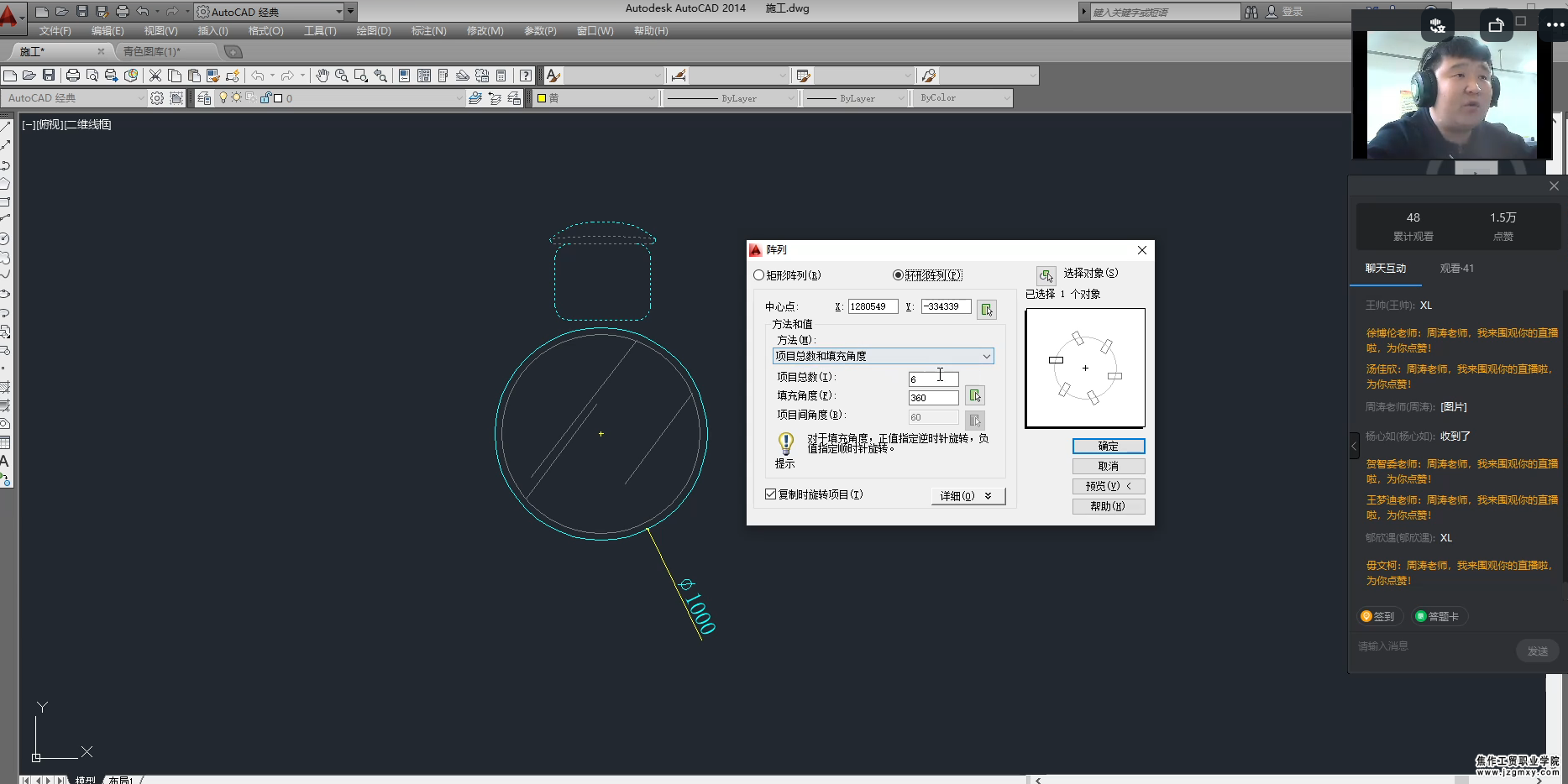Open the Draw (绘图) menu

(x=374, y=31)
